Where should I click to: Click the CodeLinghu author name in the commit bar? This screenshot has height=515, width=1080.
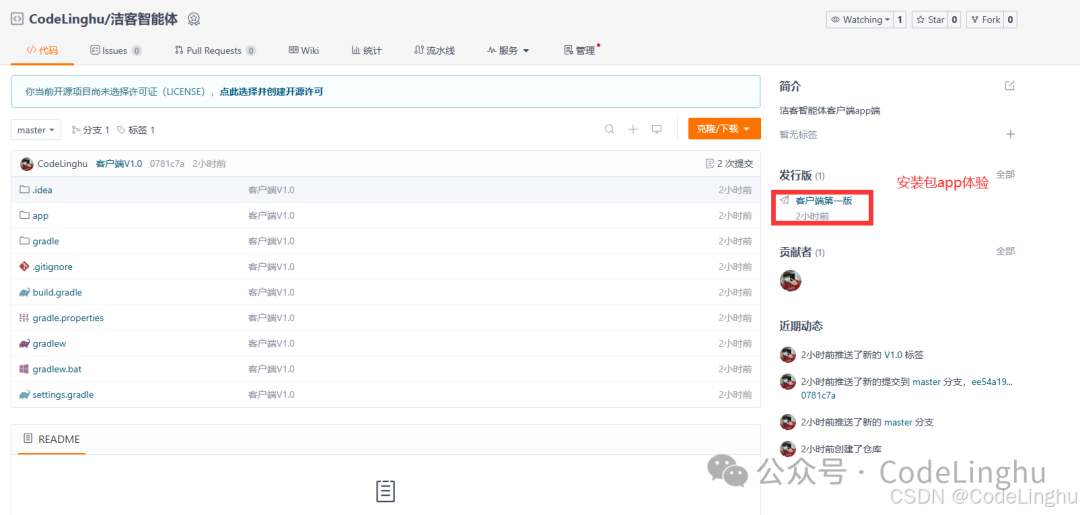(63, 164)
